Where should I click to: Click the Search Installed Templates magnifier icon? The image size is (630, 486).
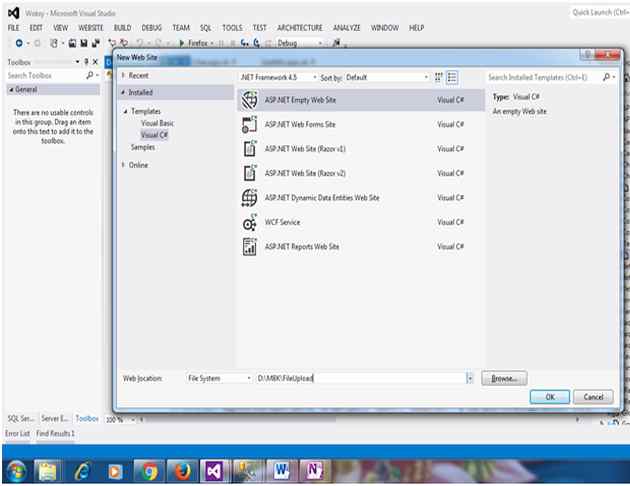coord(606,77)
